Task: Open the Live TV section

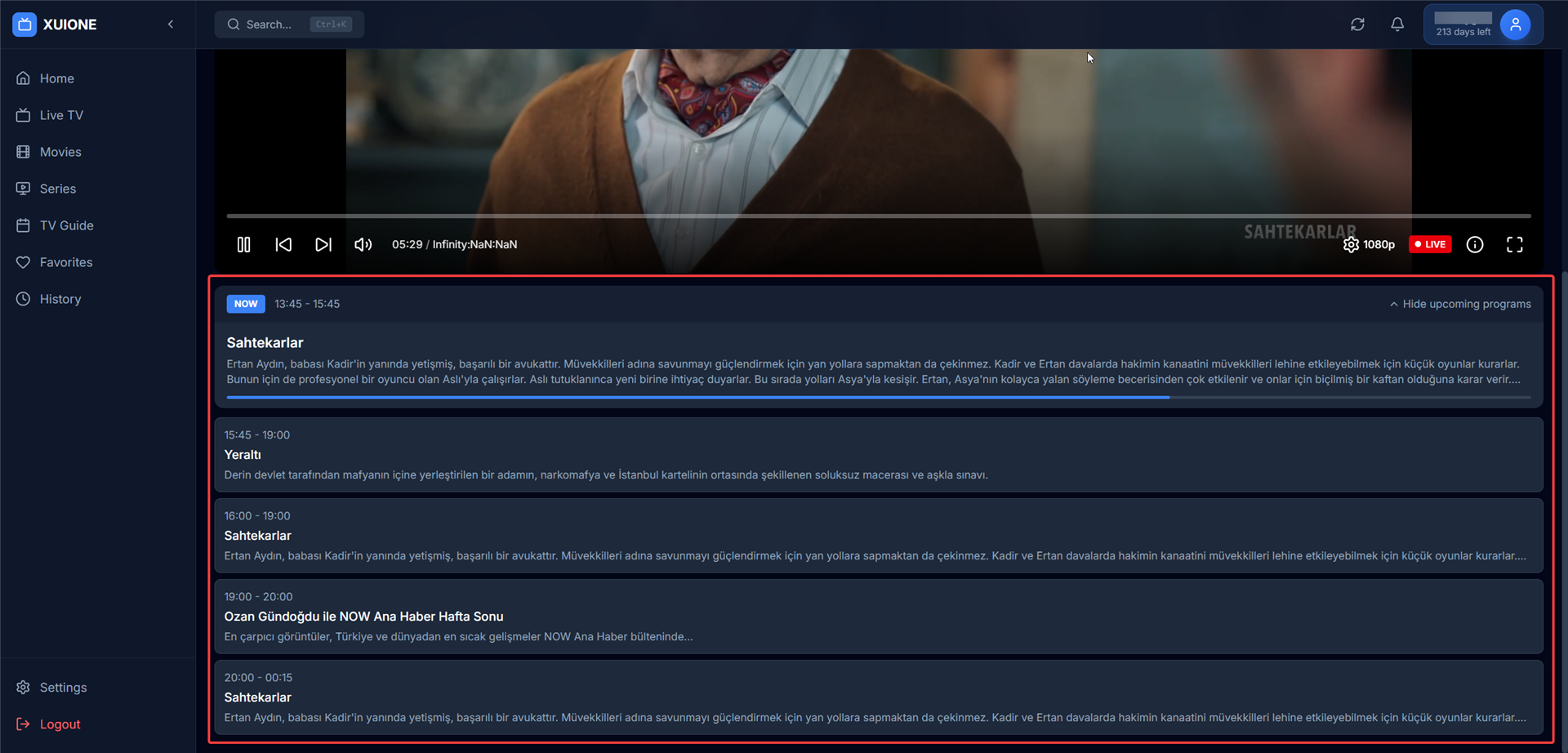Action: coord(61,114)
